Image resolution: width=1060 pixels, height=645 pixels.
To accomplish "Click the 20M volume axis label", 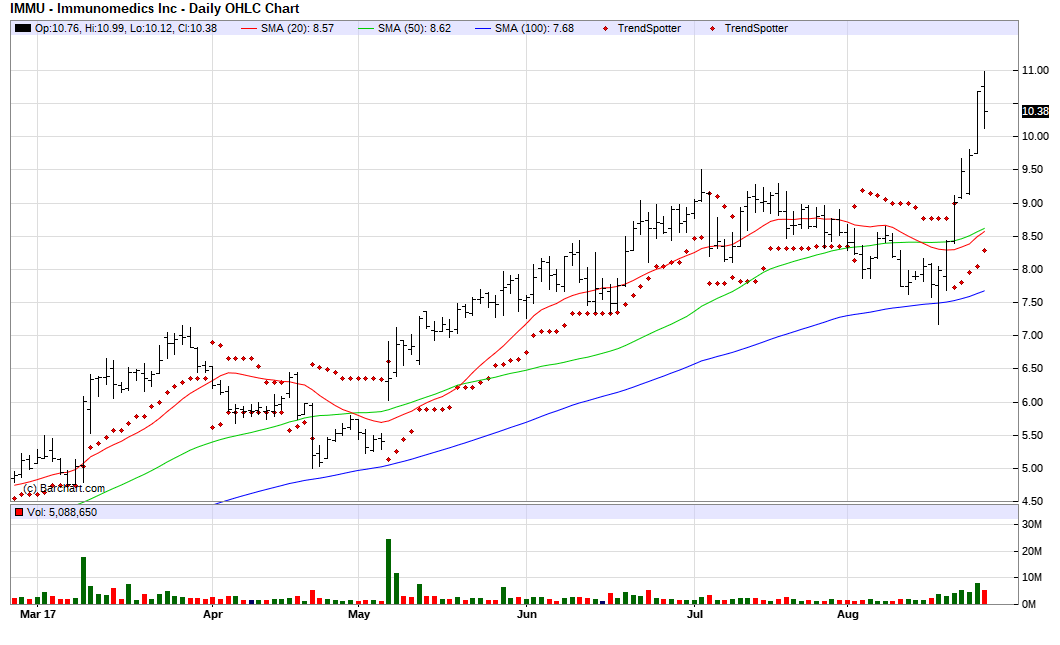I will point(1032,552).
